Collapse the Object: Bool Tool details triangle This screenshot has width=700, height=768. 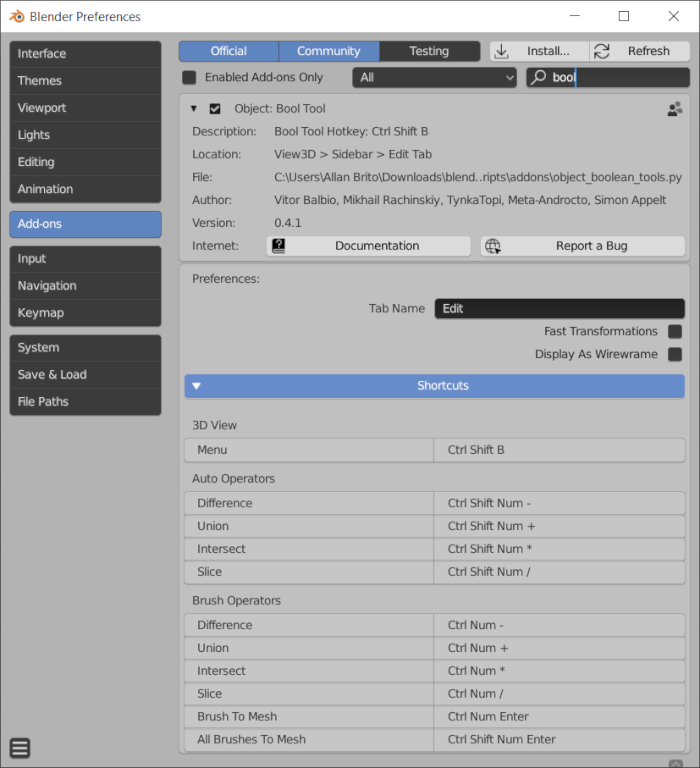(194, 109)
